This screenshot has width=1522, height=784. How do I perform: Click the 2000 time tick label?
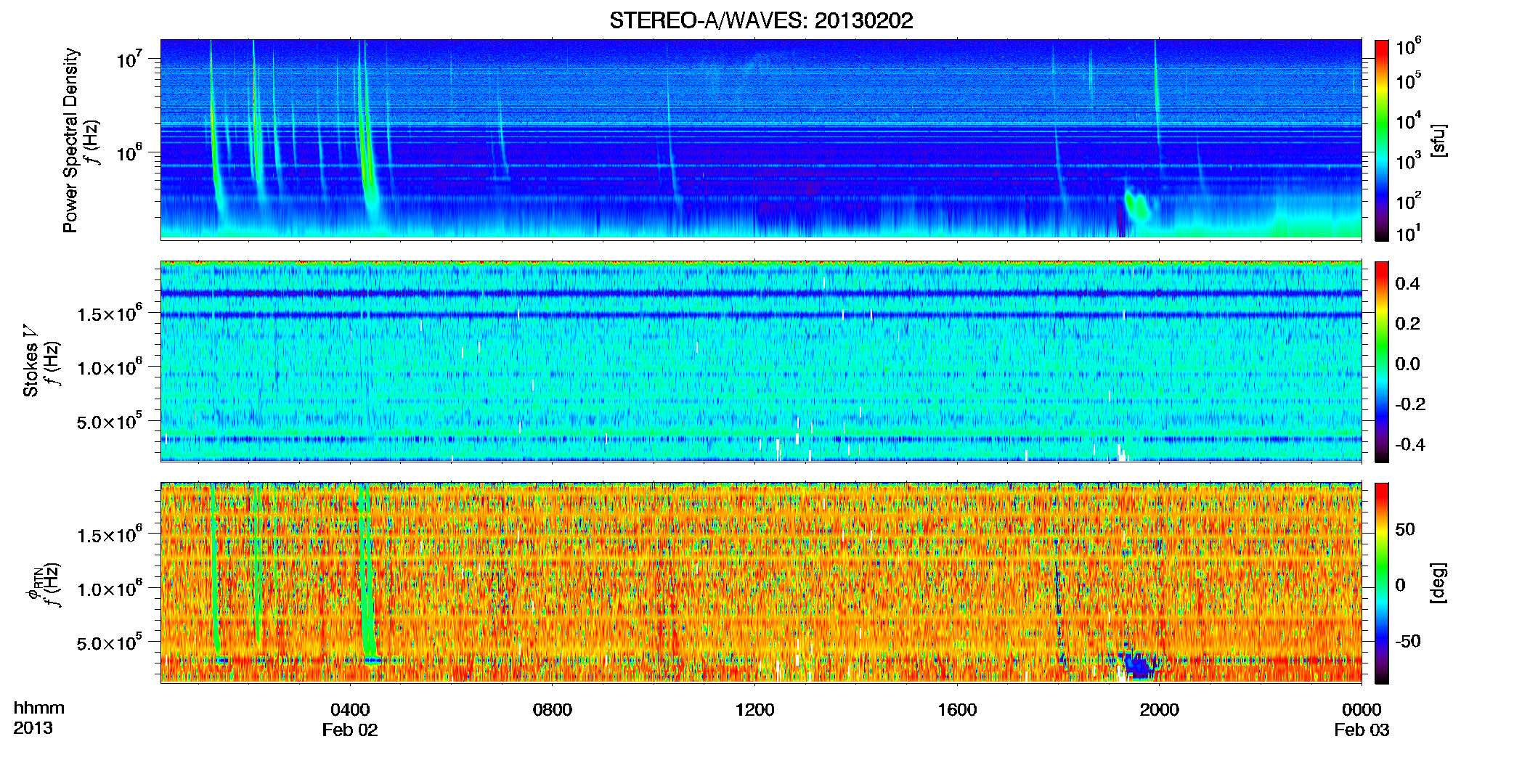[1159, 710]
